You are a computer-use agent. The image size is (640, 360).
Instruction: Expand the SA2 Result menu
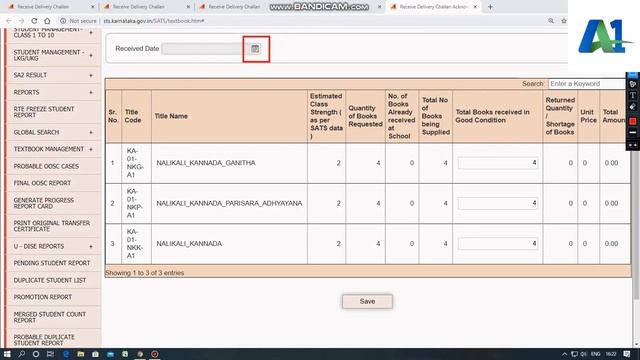[91, 76]
